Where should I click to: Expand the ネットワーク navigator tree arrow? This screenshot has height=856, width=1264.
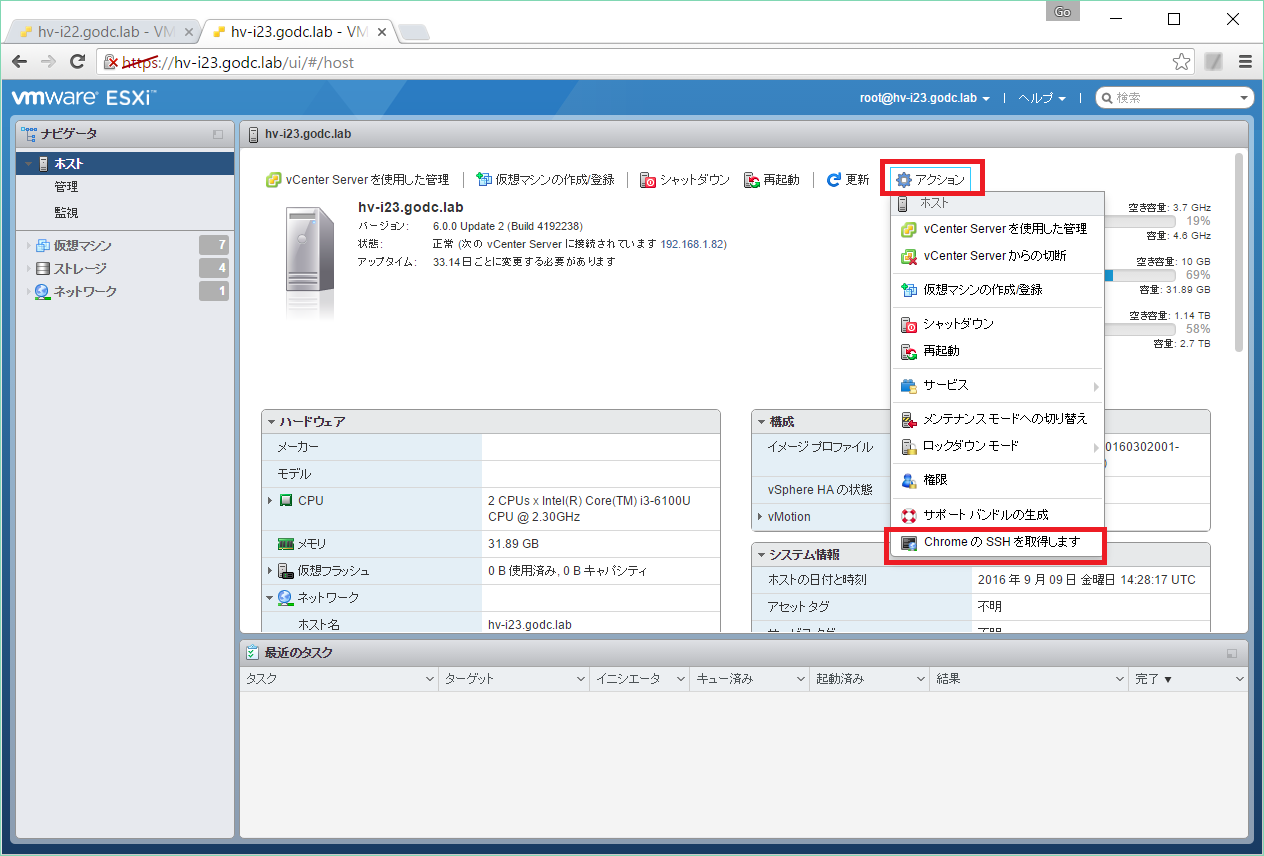(28, 291)
